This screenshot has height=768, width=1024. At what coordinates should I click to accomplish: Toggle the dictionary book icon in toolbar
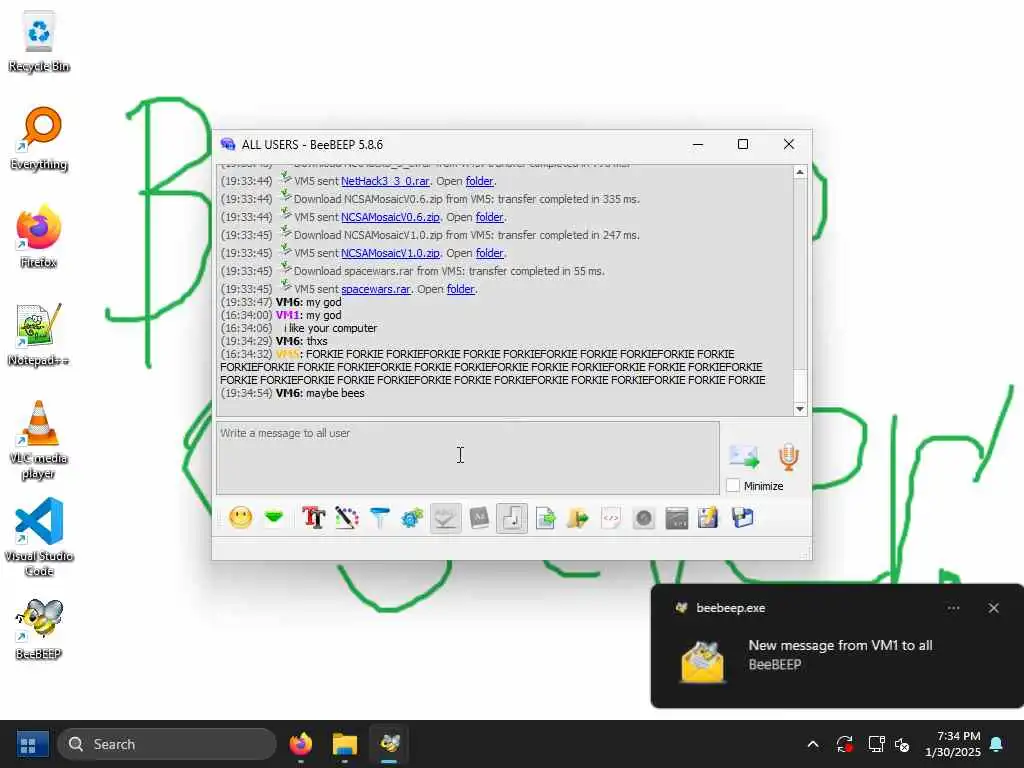(479, 518)
